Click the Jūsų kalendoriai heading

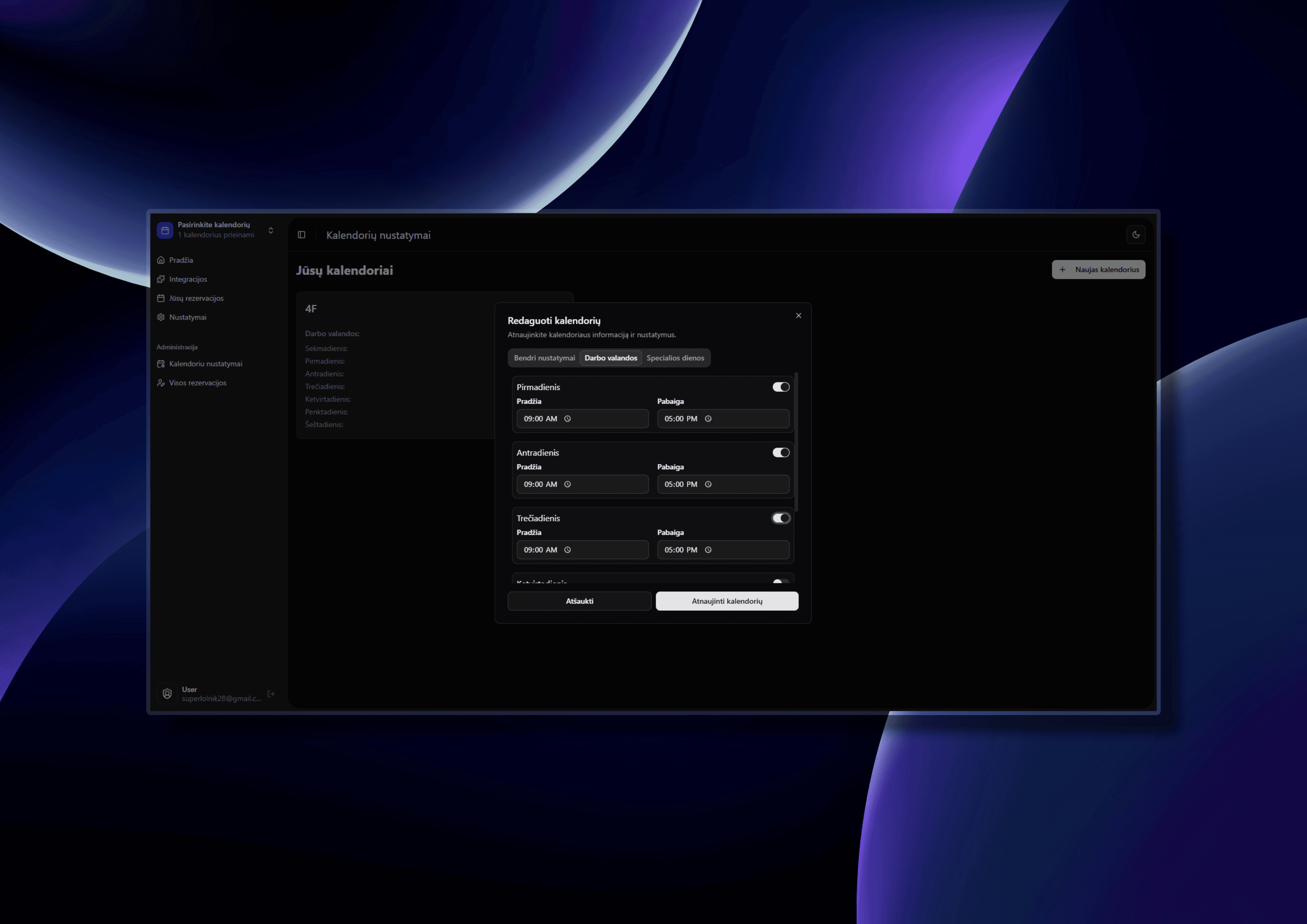(344, 270)
